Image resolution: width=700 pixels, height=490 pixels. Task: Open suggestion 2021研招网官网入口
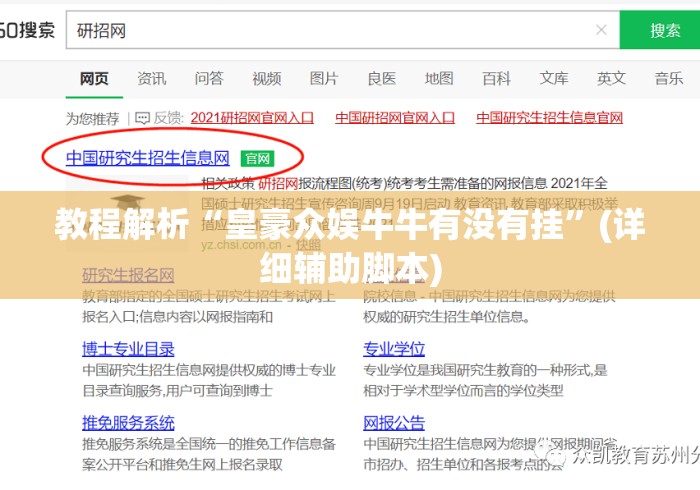point(252,118)
